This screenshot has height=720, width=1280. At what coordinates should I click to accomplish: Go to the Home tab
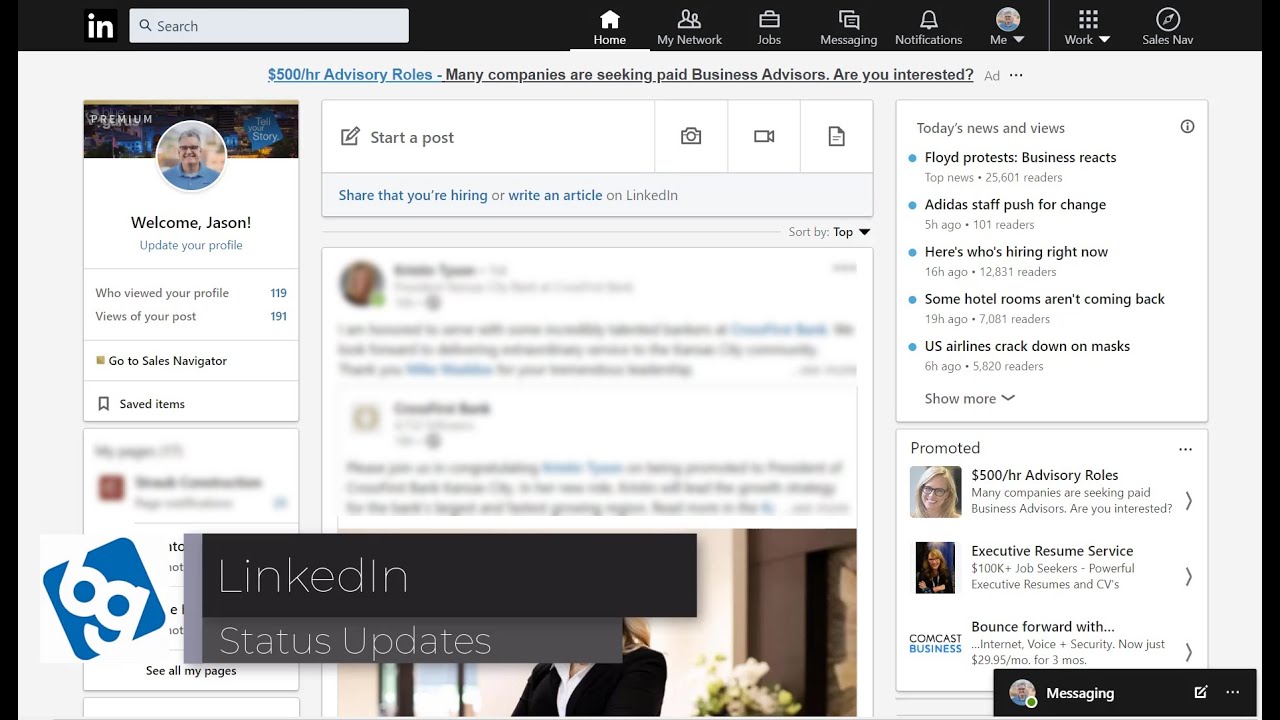tap(609, 27)
